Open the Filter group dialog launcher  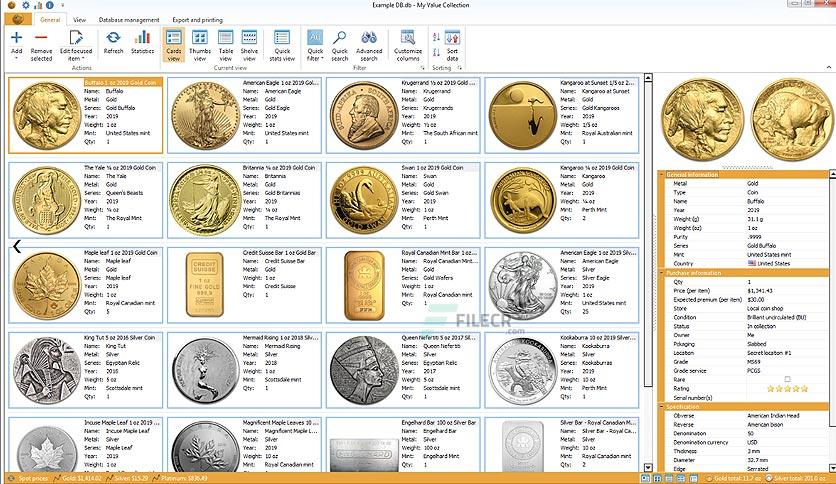(422, 68)
